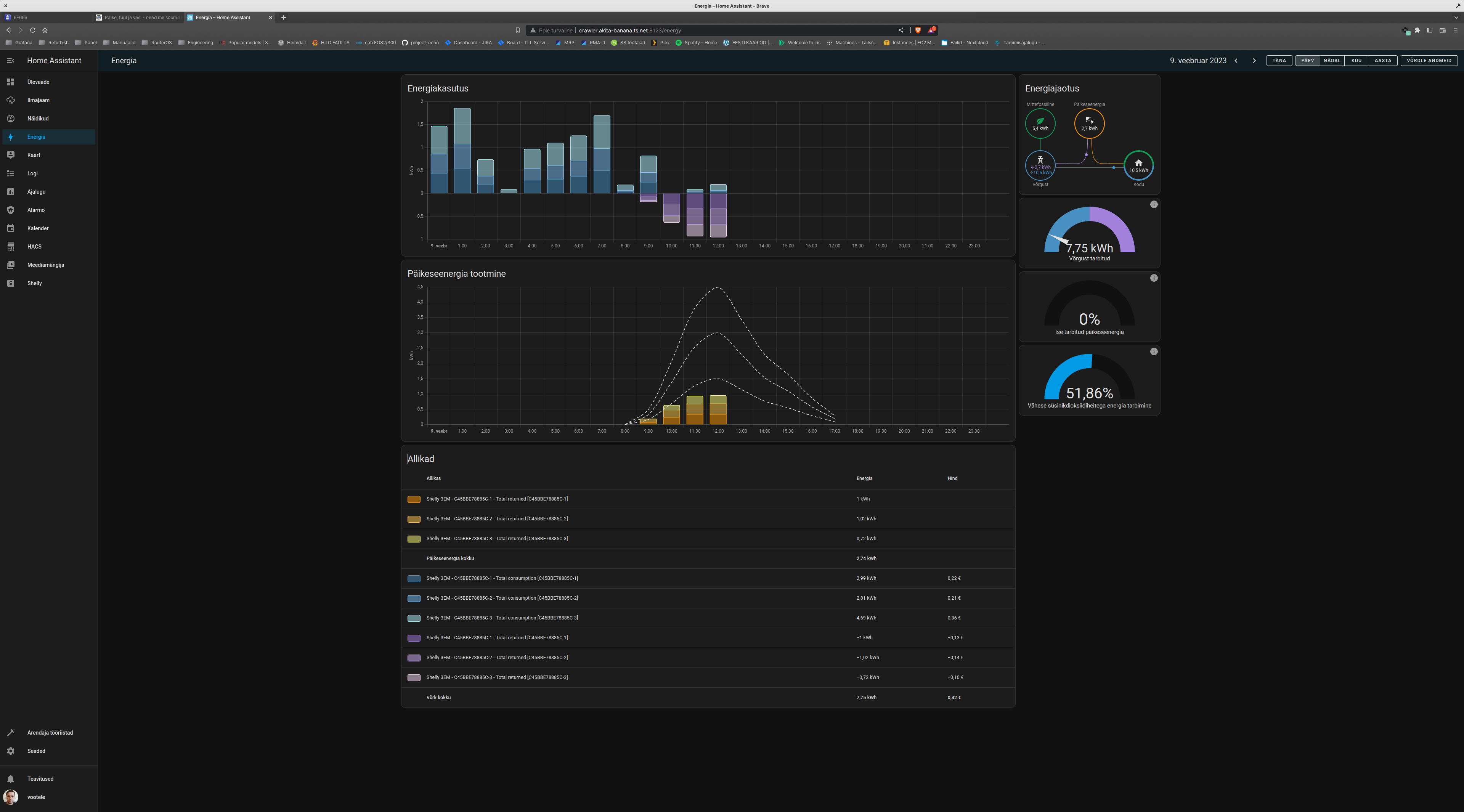Expand the browser tab list dropdown

(1456, 18)
